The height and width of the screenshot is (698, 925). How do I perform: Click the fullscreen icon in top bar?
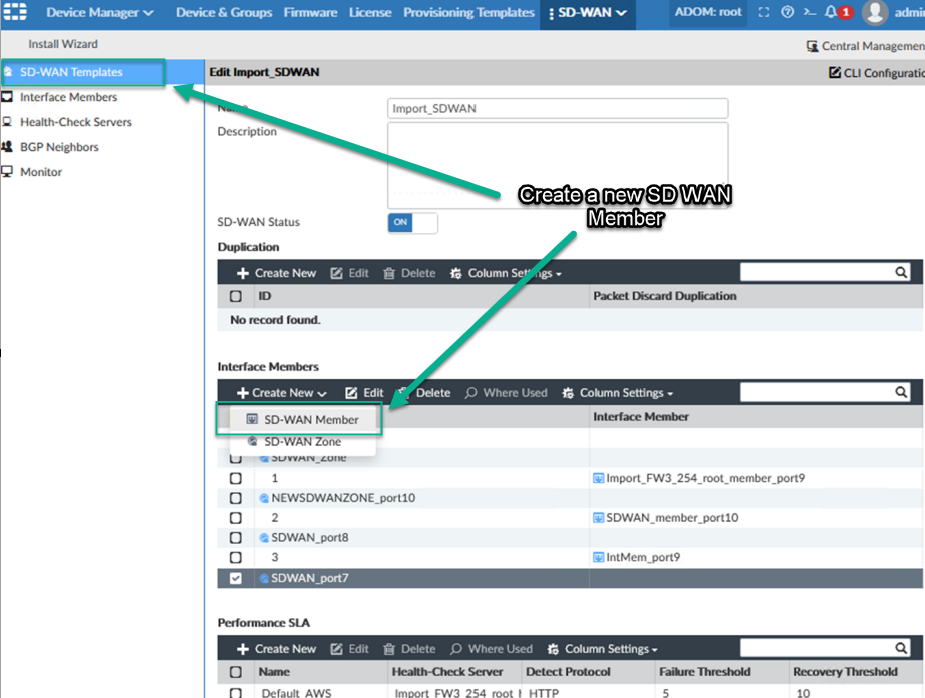764,13
